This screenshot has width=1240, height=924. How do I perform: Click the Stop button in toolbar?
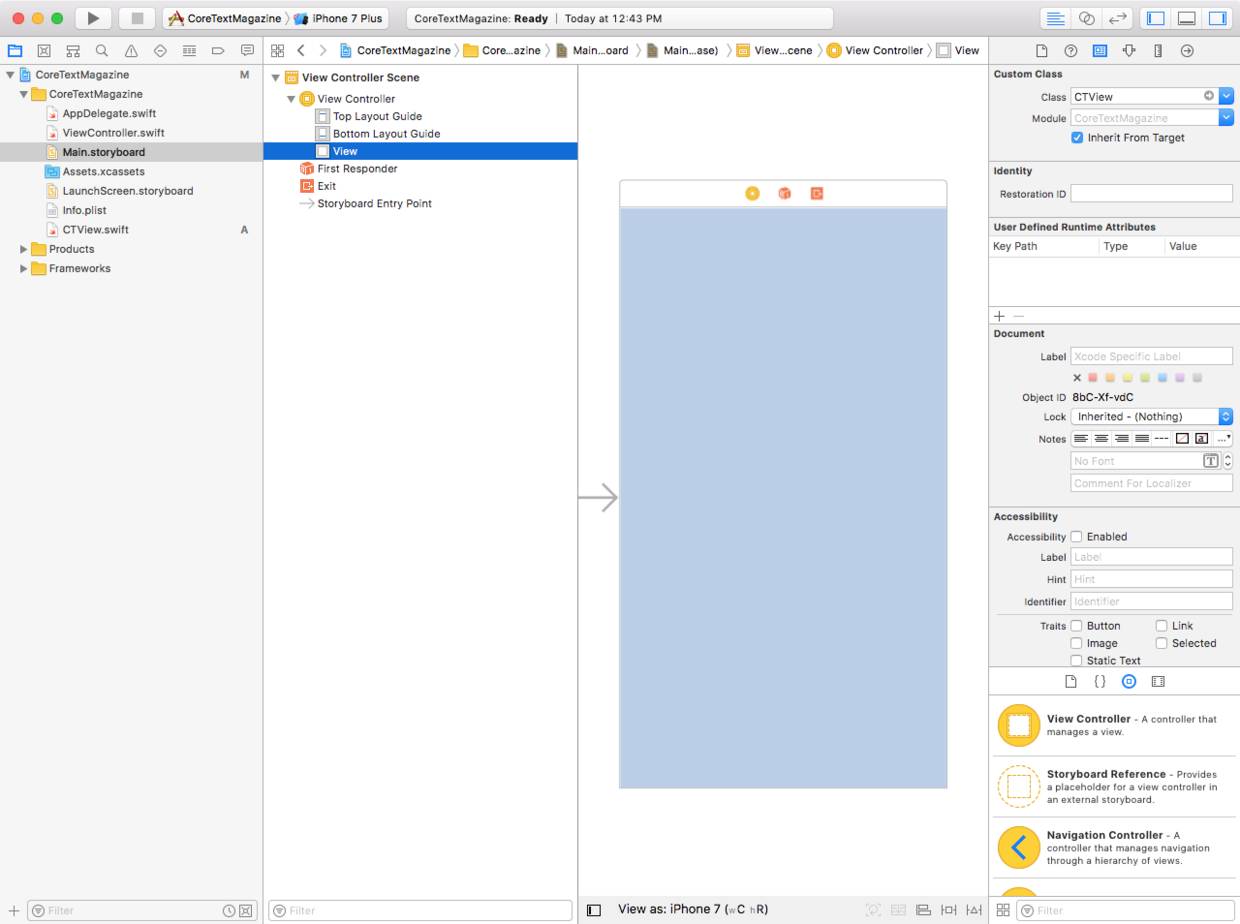click(137, 18)
